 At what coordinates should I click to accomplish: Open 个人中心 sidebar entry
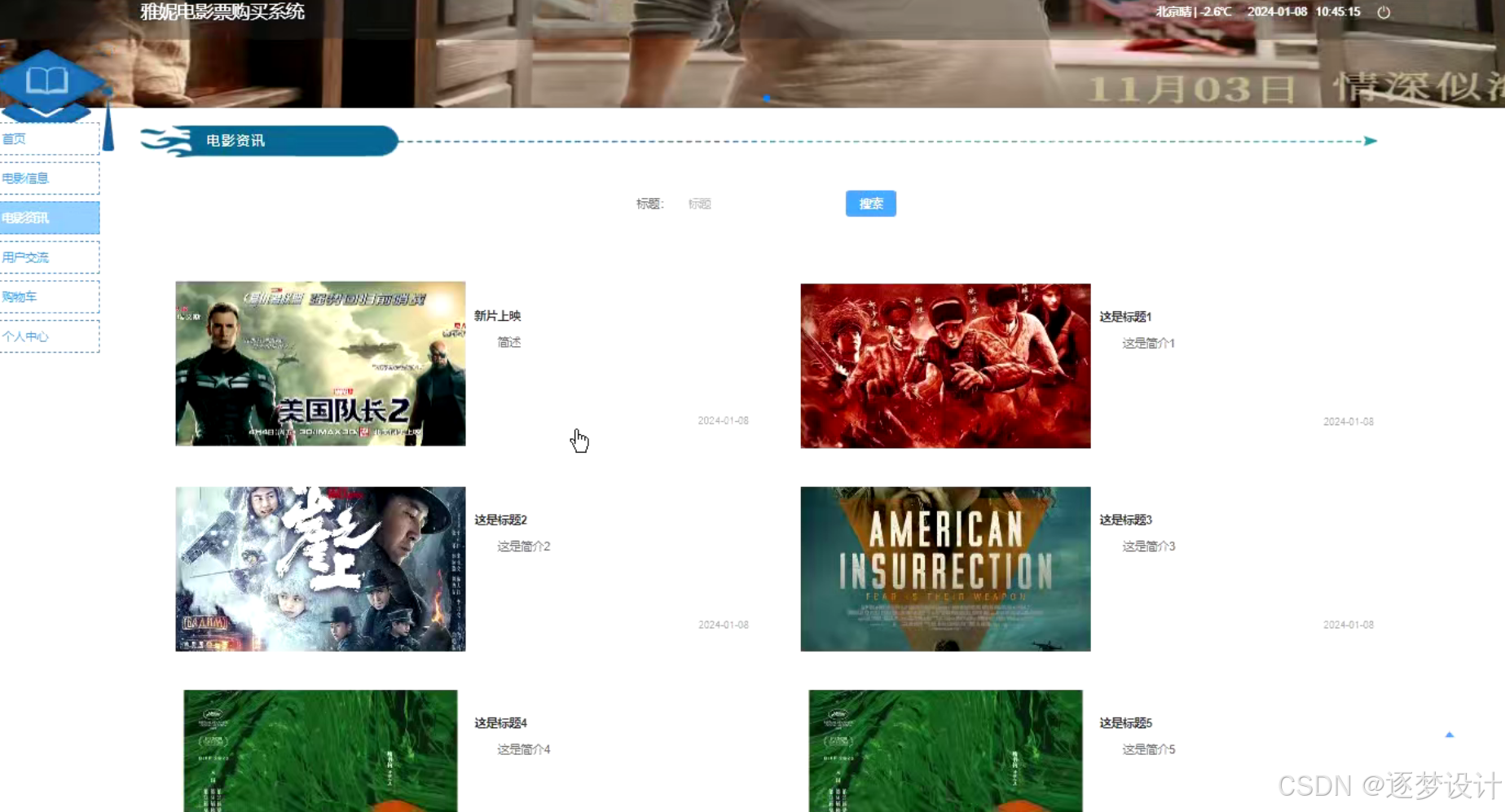point(50,336)
